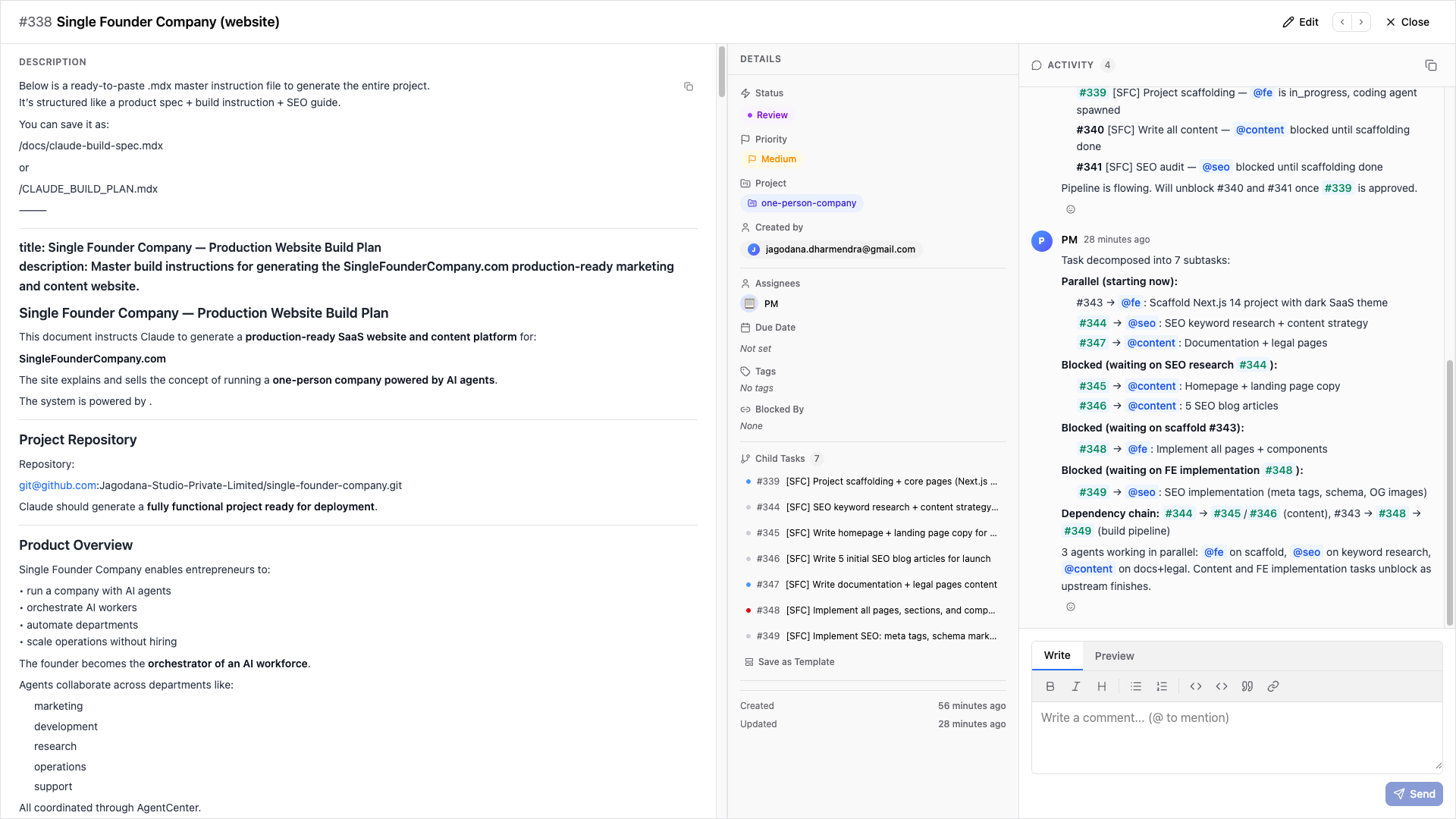Select the Write tab
Viewport: 1456px width, 819px height.
pyautogui.click(x=1056, y=655)
